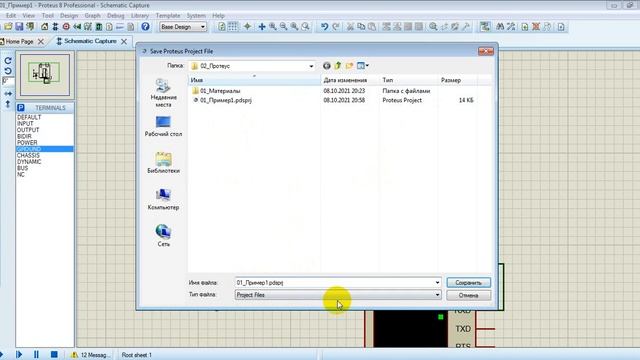Click the simulation Stop button
This screenshot has width=640, height=360.
pyautogui.click(x=54, y=354)
